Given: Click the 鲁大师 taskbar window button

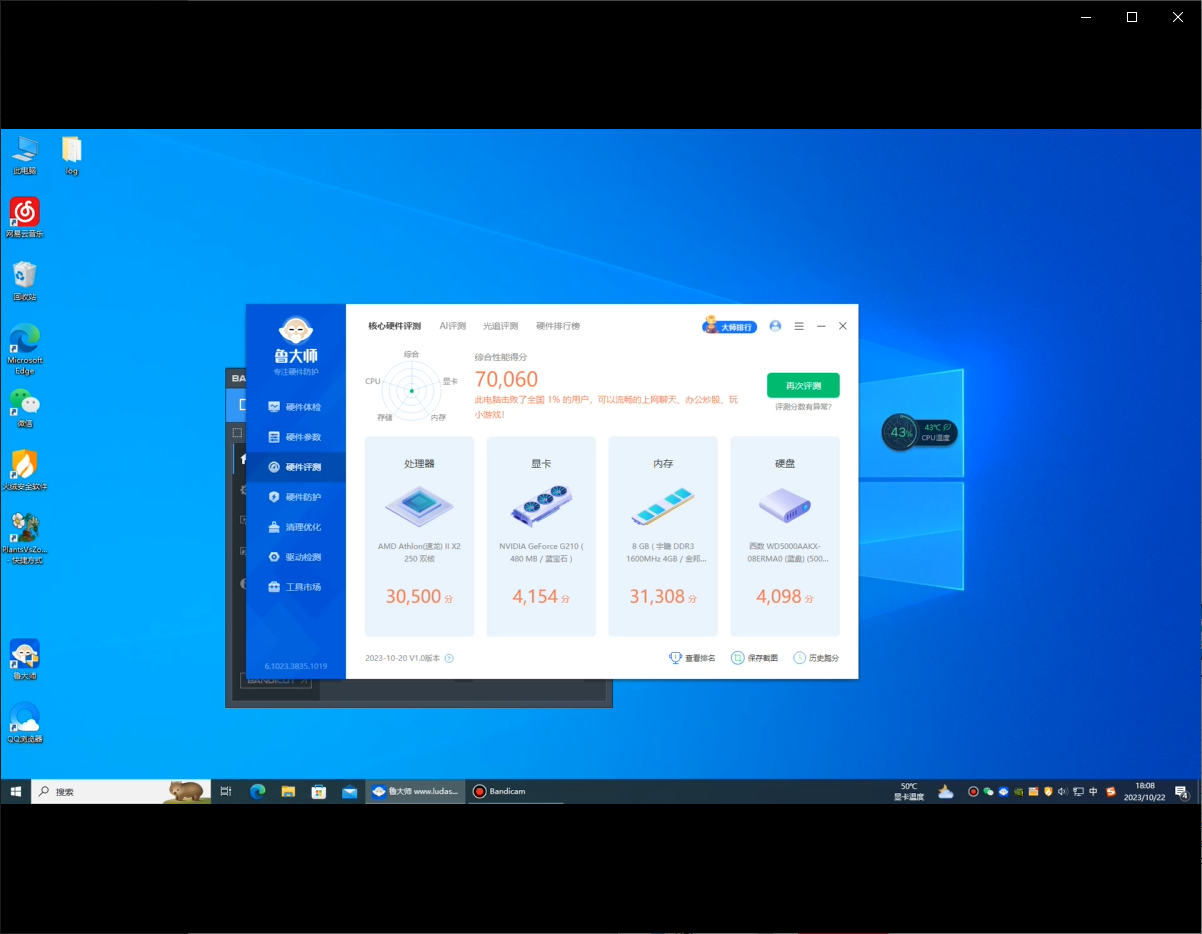Looking at the screenshot, I should pyautogui.click(x=416, y=791).
